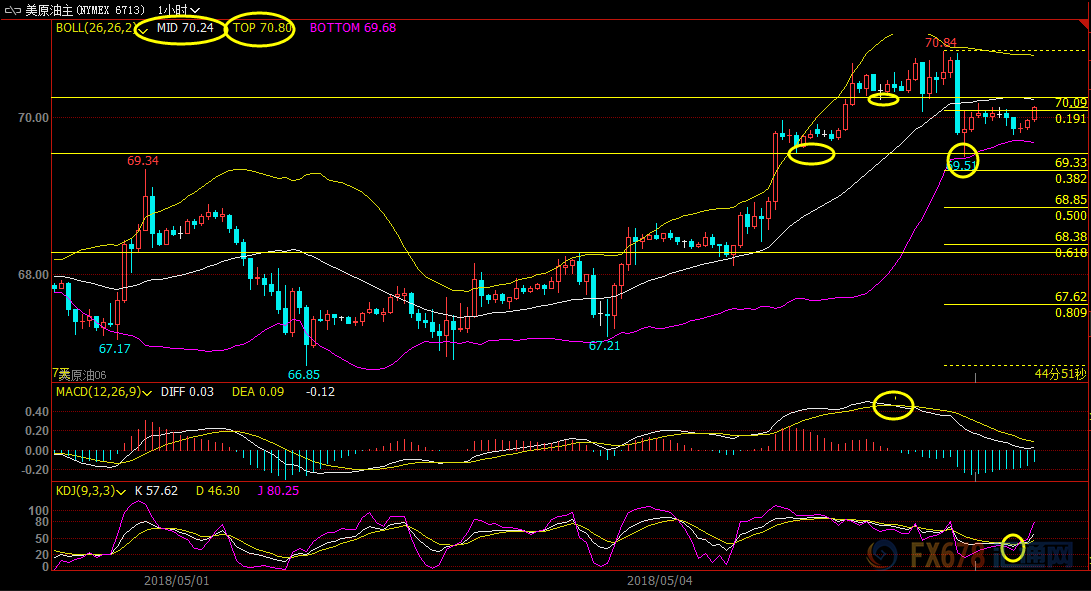Expand the KDJ(9,3,3) indicator dropdown
The width and height of the screenshot is (1091, 591).
coord(121,491)
